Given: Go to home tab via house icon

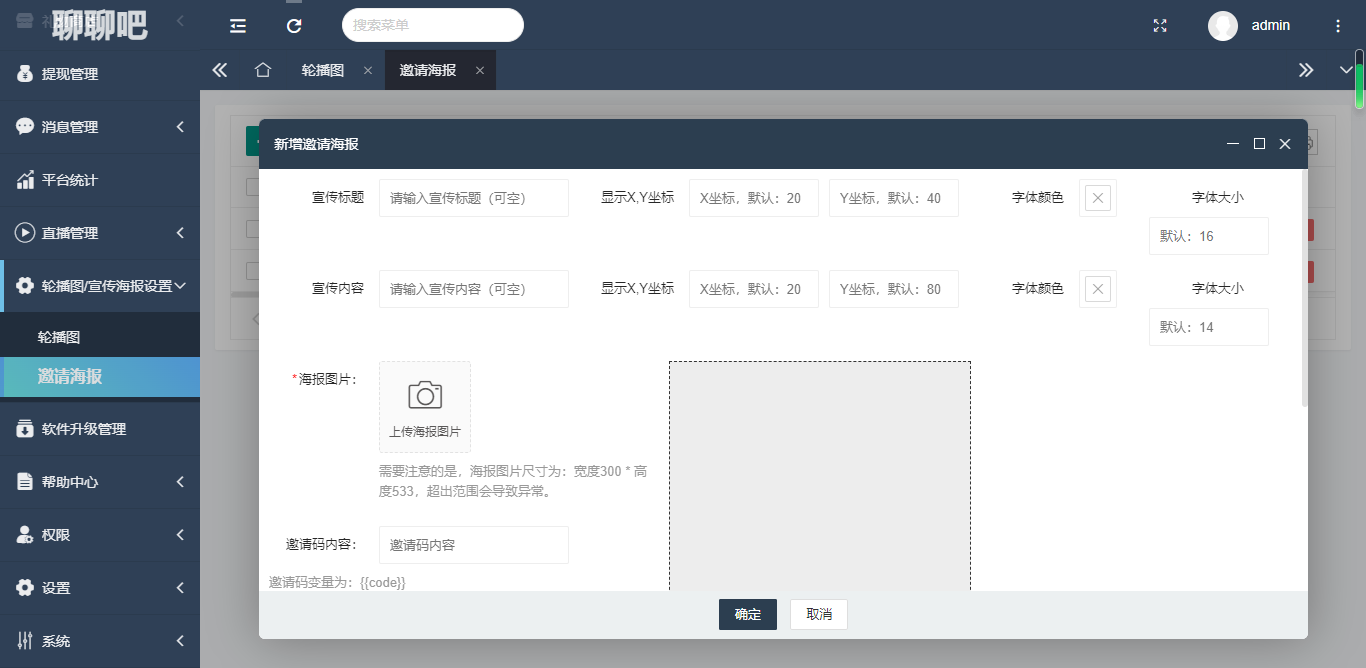Looking at the screenshot, I should click(263, 70).
